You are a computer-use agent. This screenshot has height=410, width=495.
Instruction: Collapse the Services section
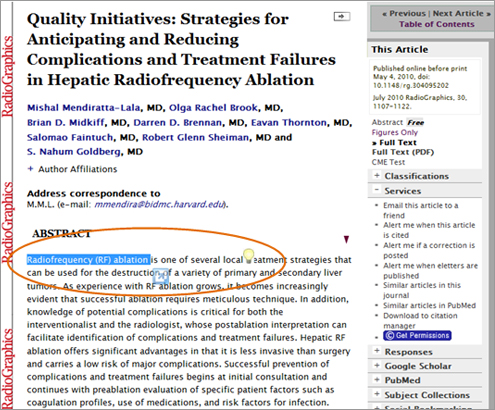377,190
